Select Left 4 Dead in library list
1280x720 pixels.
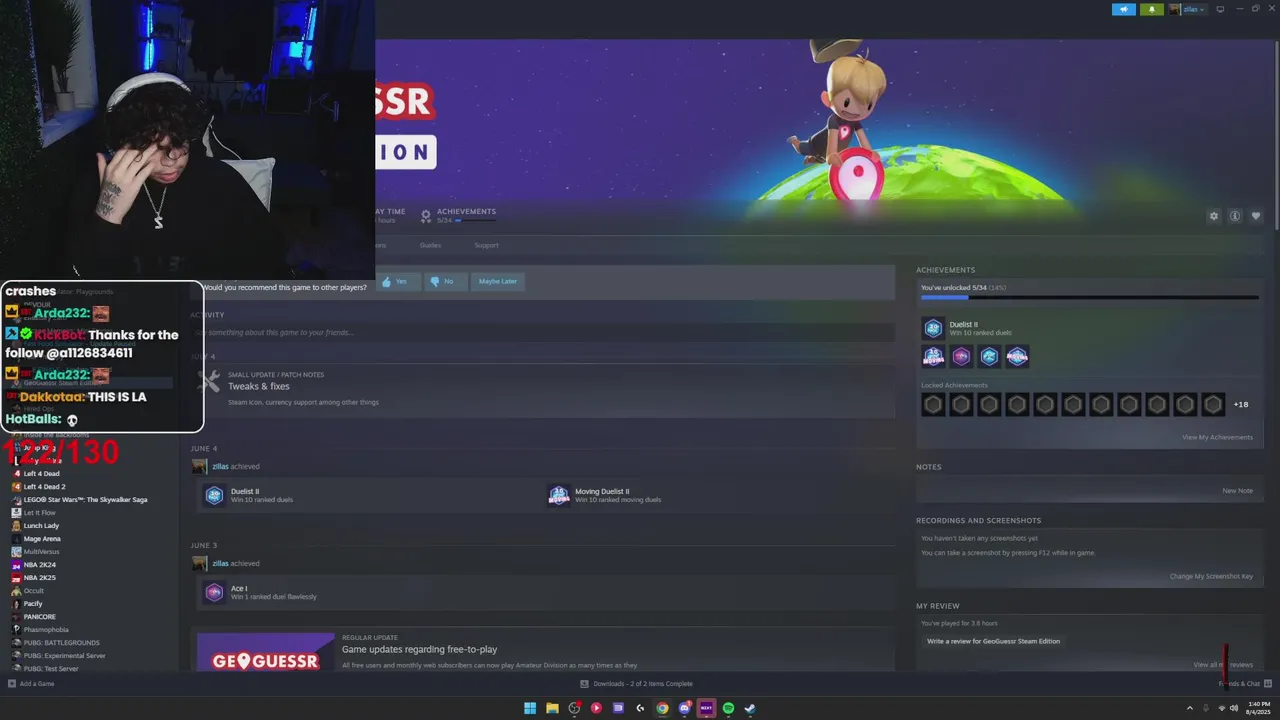tap(42, 474)
